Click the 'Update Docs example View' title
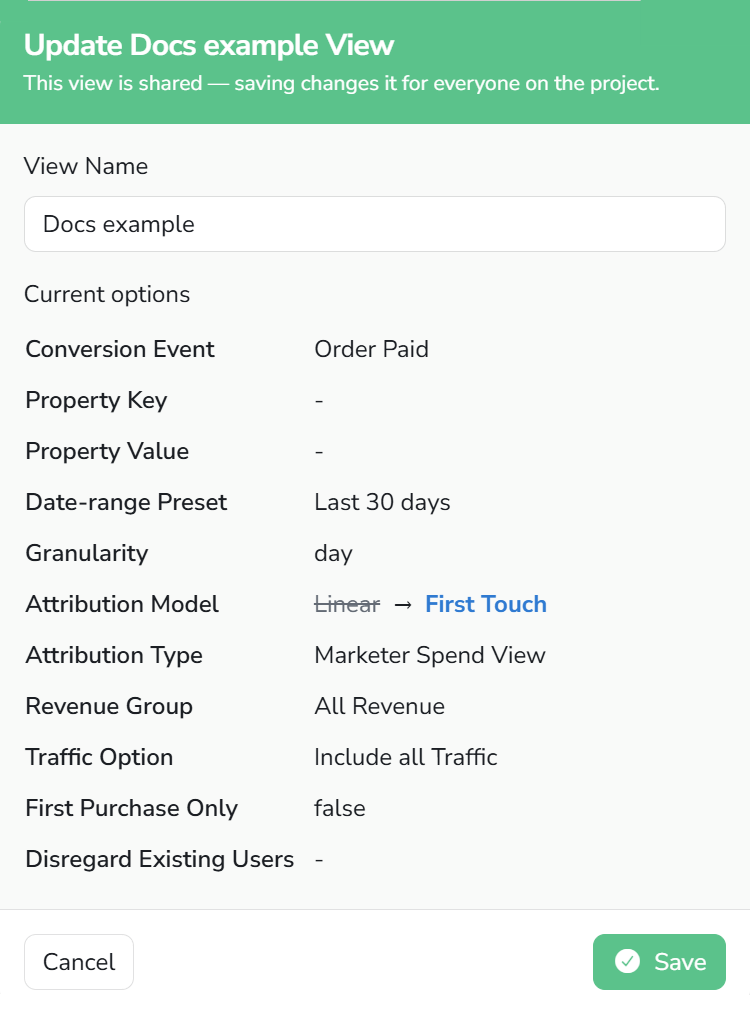The width and height of the screenshot is (750, 1014). pos(209,45)
